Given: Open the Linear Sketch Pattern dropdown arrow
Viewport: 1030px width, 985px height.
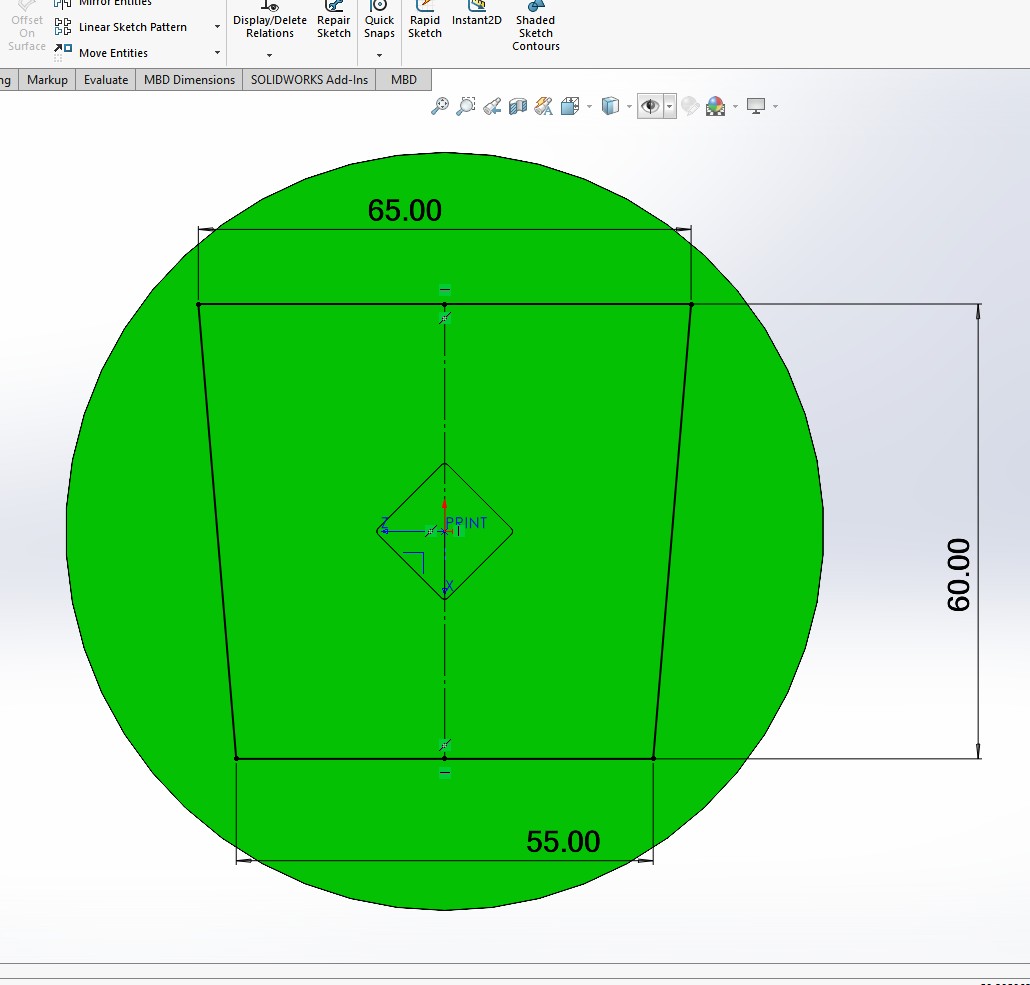Looking at the screenshot, I should tap(217, 27).
